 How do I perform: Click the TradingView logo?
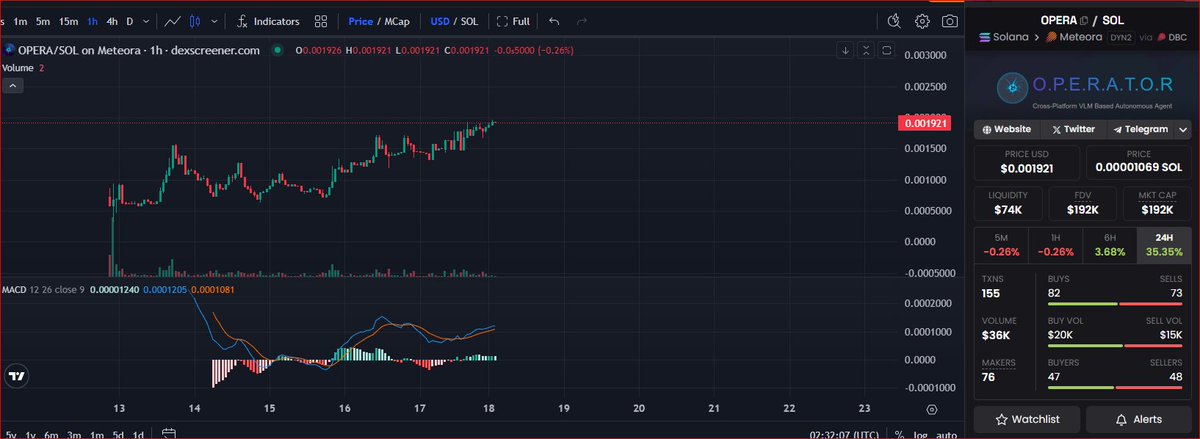tap(16, 377)
